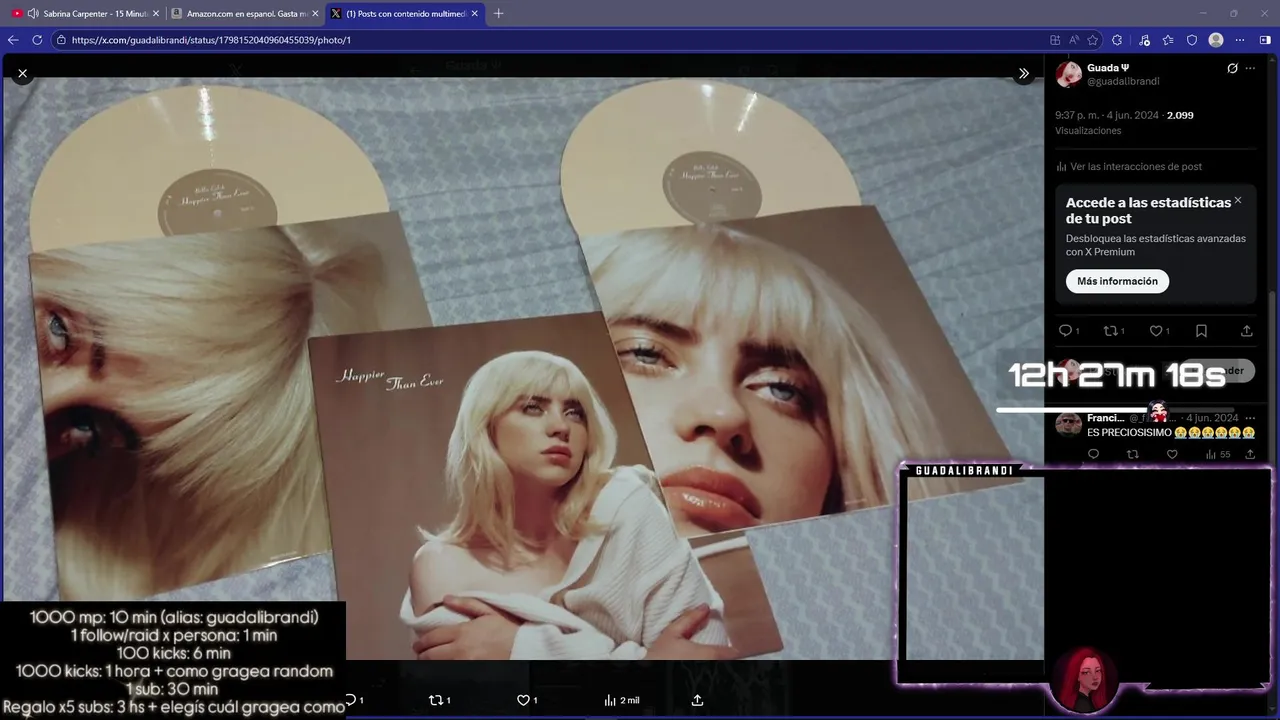The image size is (1280, 720).
Task: Open the post's more options menu
Action: (x=1250, y=68)
